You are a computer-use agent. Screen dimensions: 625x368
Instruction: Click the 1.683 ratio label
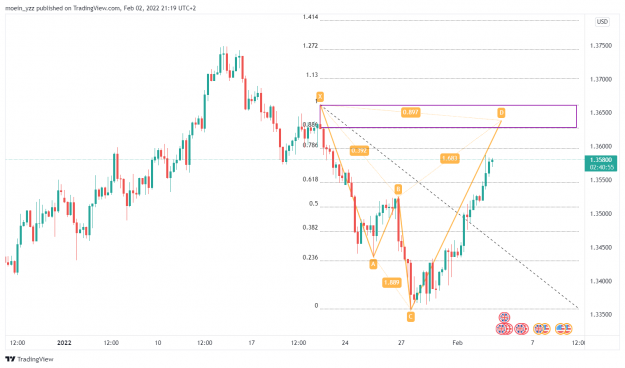click(x=450, y=158)
